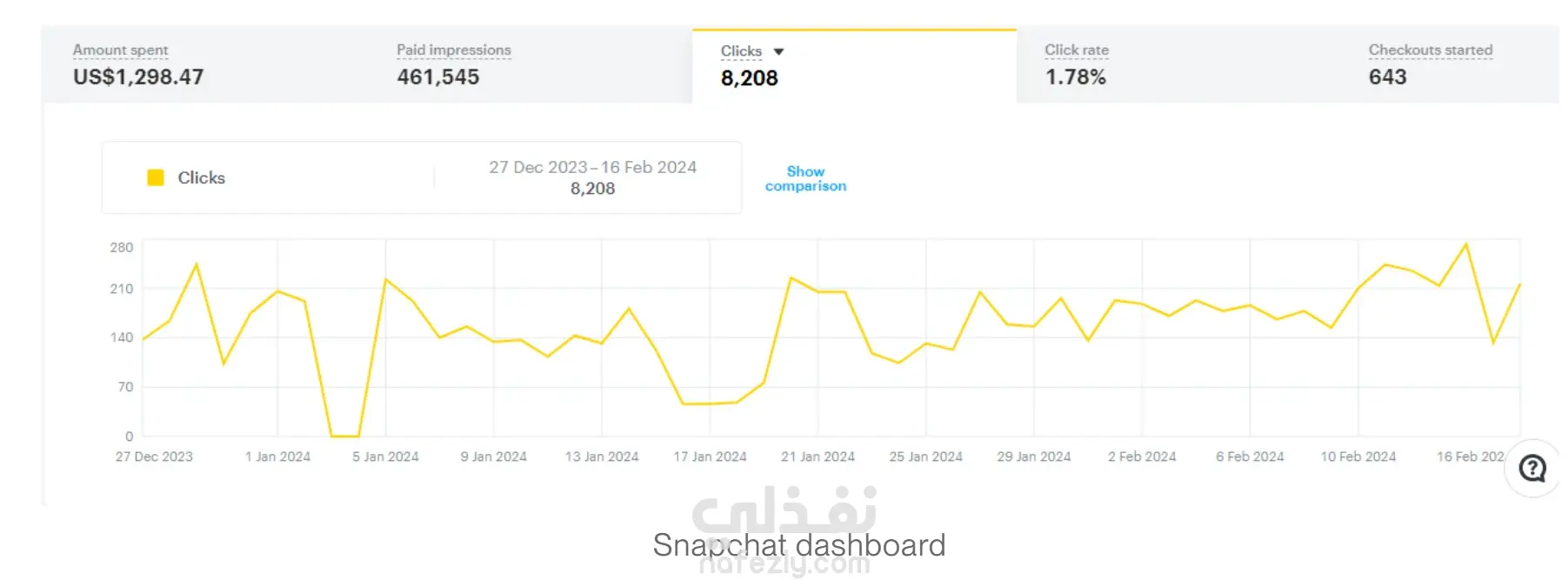Click the Show comparison link
The width and height of the screenshot is (1568, 580).
pos(805,178)
